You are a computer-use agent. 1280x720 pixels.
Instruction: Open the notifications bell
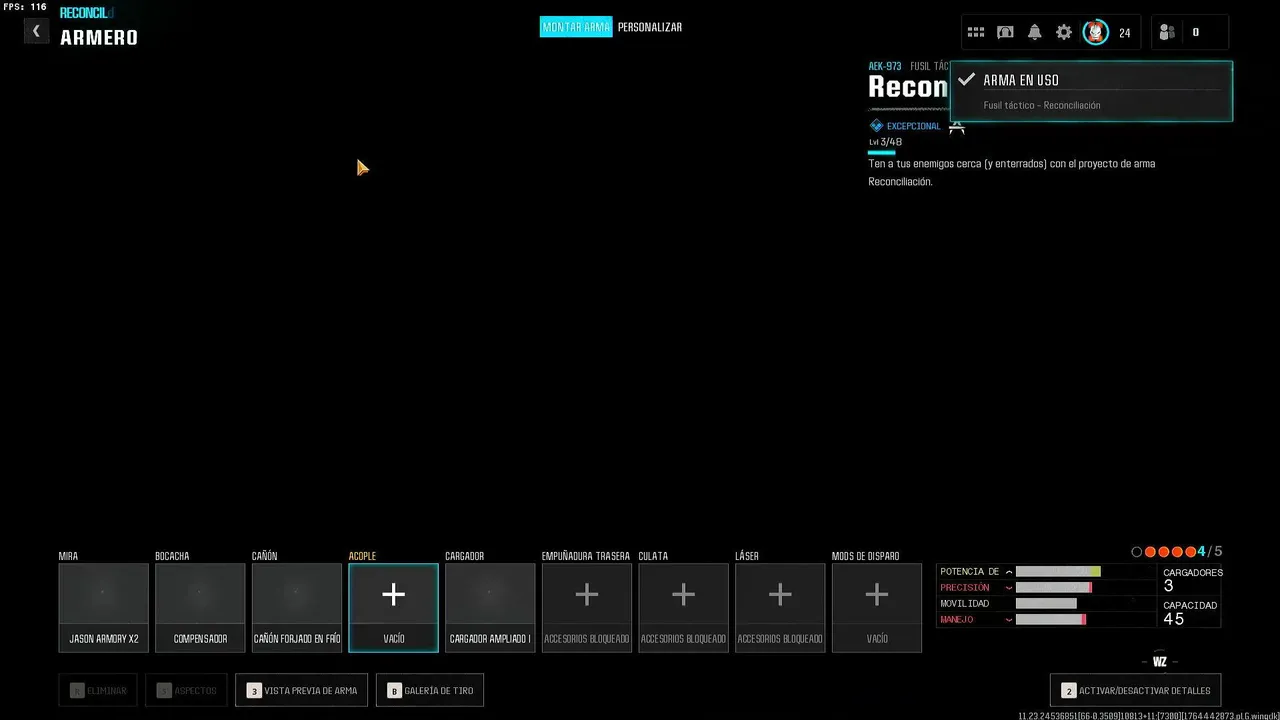click(1035, 32)
